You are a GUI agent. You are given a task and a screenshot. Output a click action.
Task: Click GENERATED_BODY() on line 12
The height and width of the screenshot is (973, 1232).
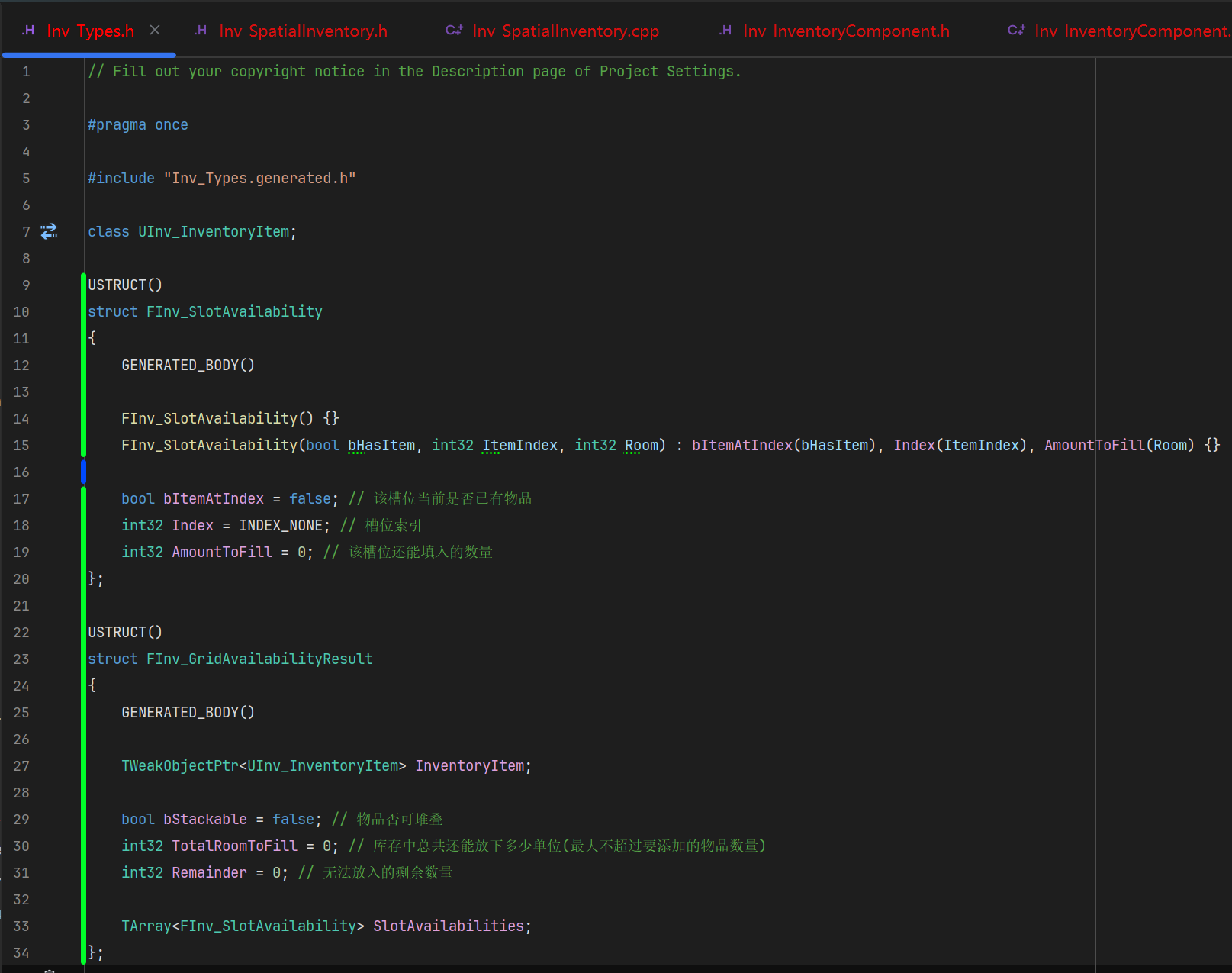188,366
